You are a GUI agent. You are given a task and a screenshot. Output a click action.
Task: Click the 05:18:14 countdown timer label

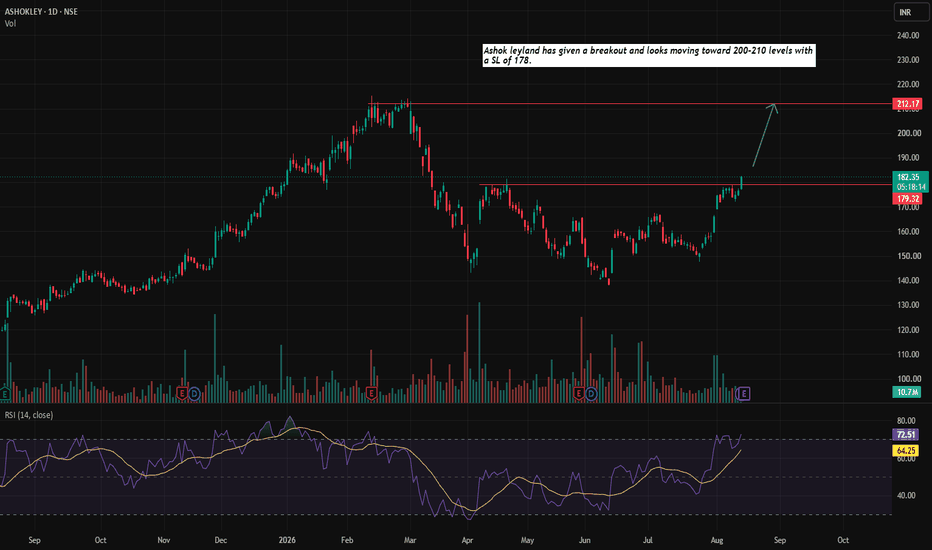pos(910,187)
